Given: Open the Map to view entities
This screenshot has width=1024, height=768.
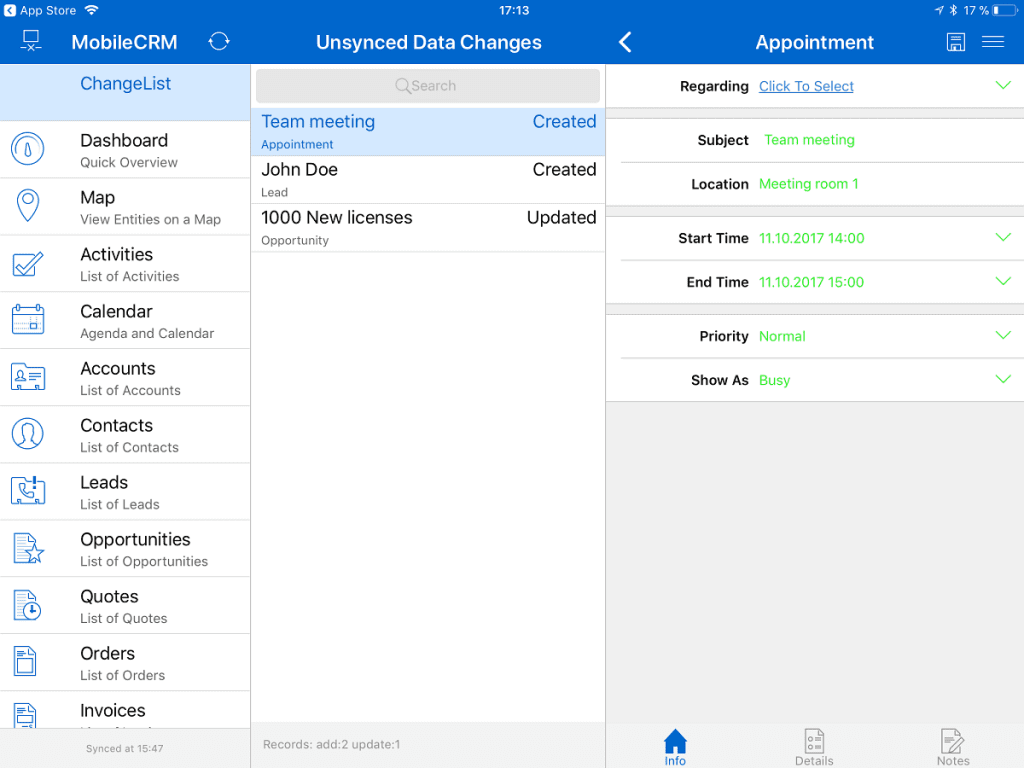Looking at the screenshot, I should click(x=125, y=206).
